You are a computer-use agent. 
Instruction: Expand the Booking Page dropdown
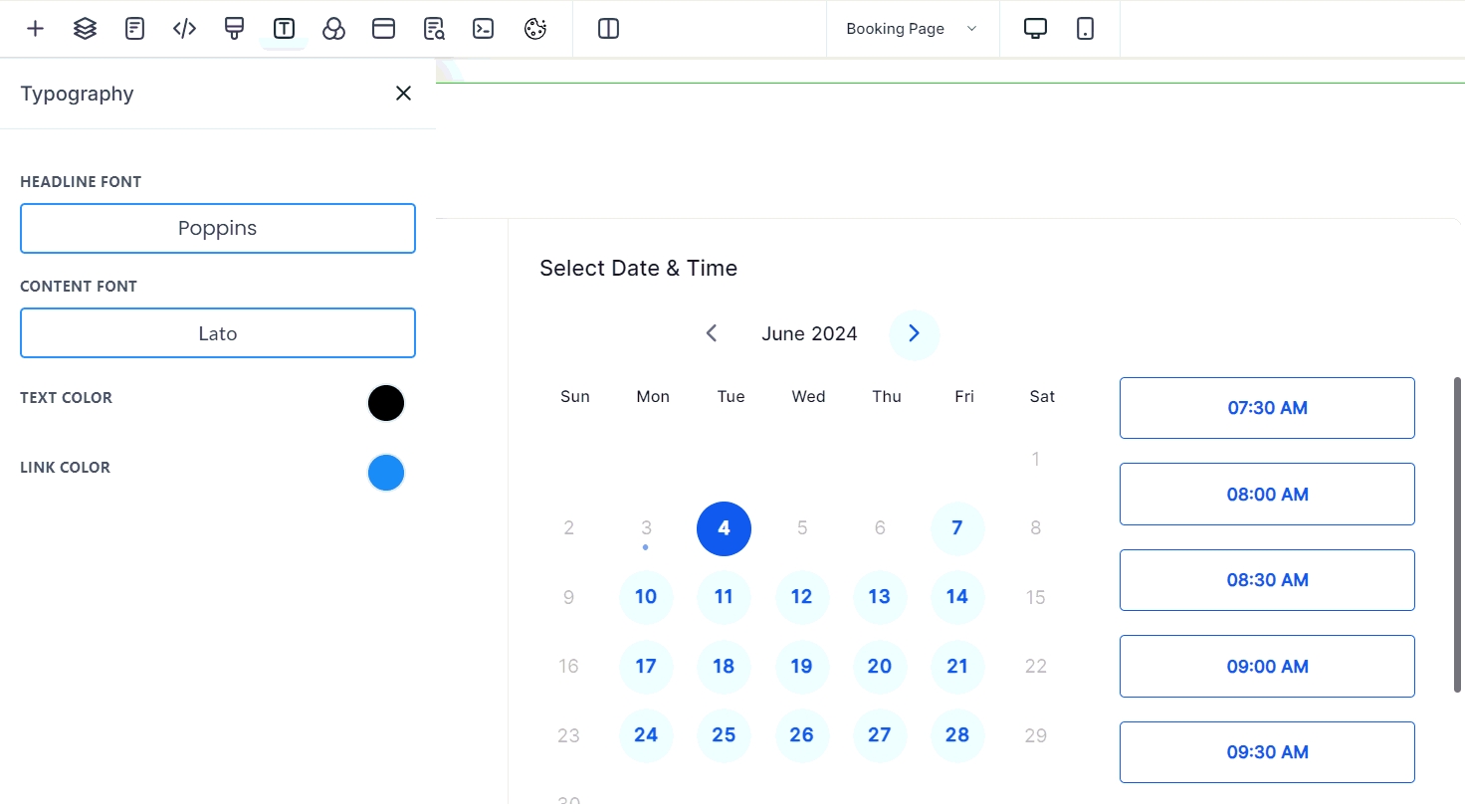[912, 29]
